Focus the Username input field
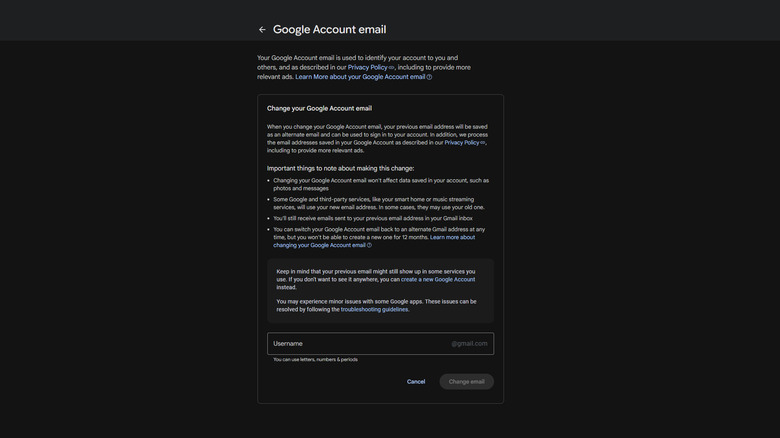Screen dimensions: 780x438 pyautogui.click(x=381, y=343)
